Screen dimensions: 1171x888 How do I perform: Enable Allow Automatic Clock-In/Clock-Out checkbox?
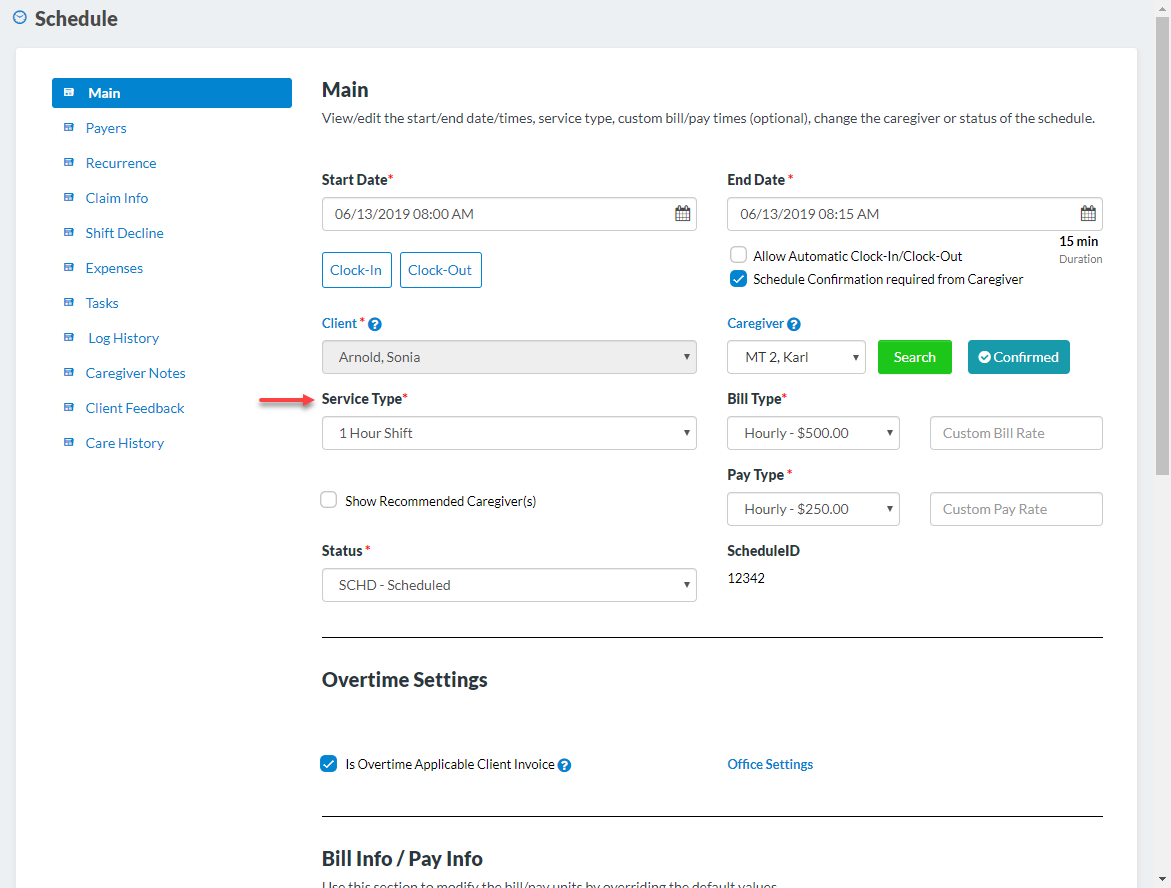[x=738, y=255]
